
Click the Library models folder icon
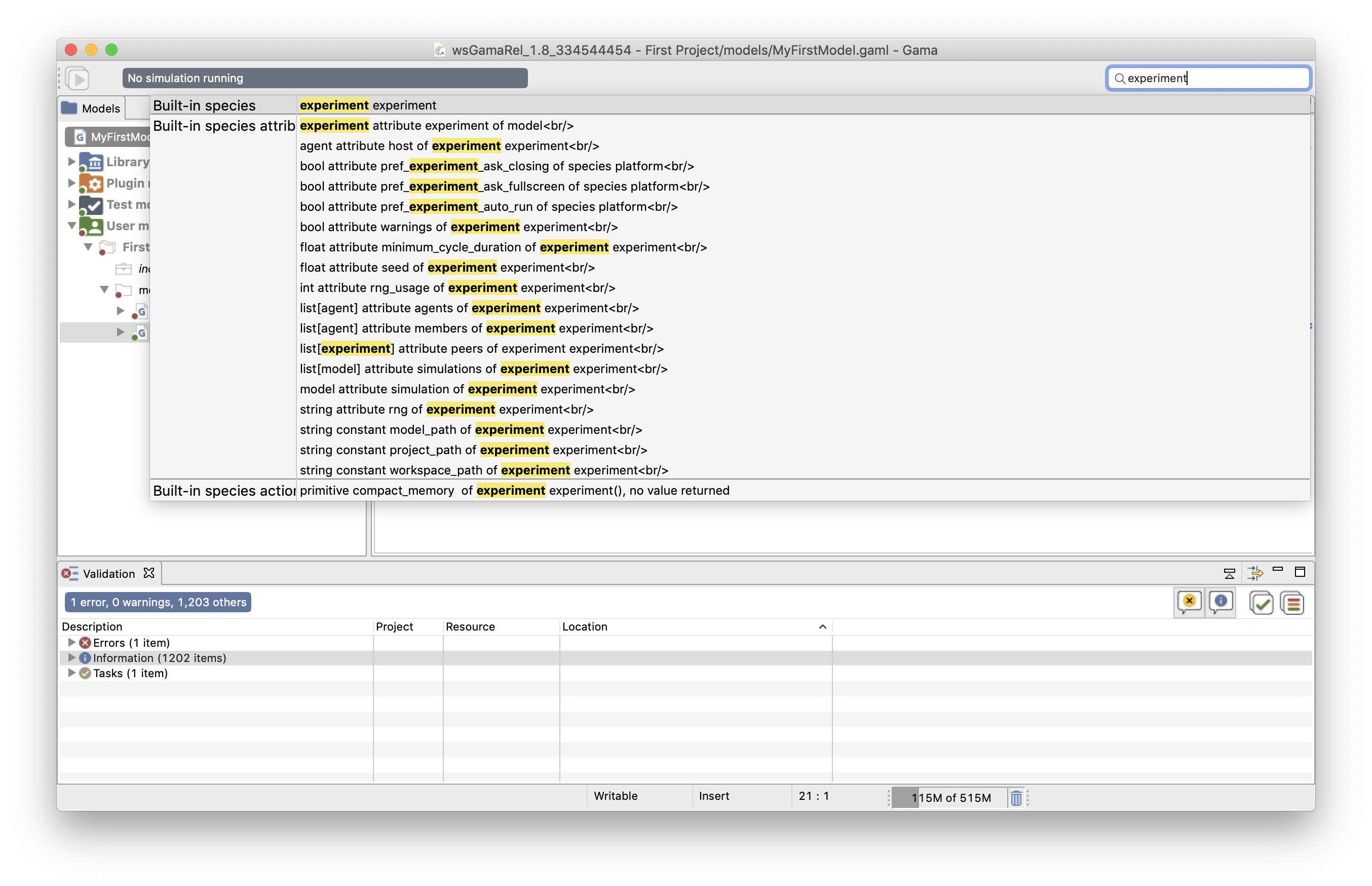click(91, 162)
